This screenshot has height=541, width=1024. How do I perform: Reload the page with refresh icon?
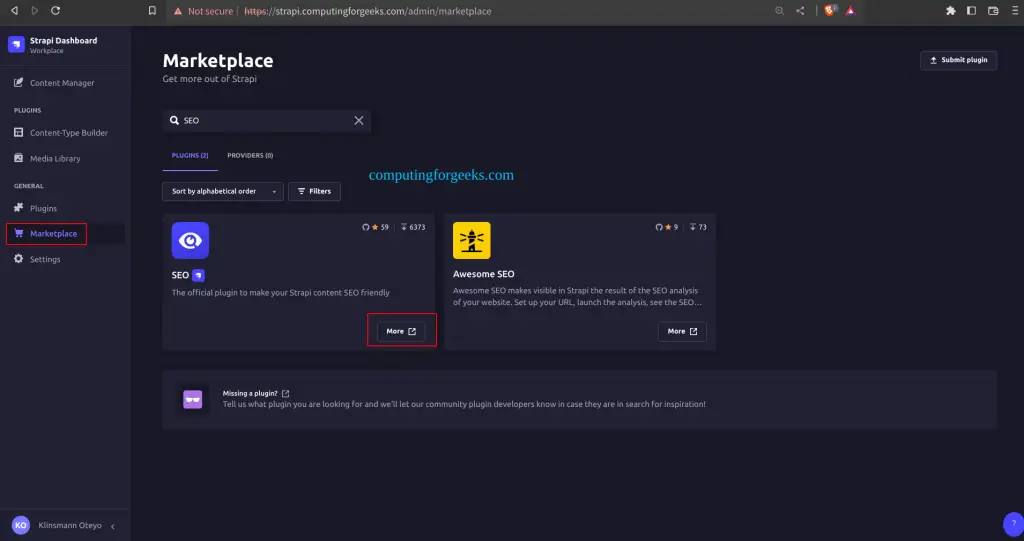click(x=56, y=11)
